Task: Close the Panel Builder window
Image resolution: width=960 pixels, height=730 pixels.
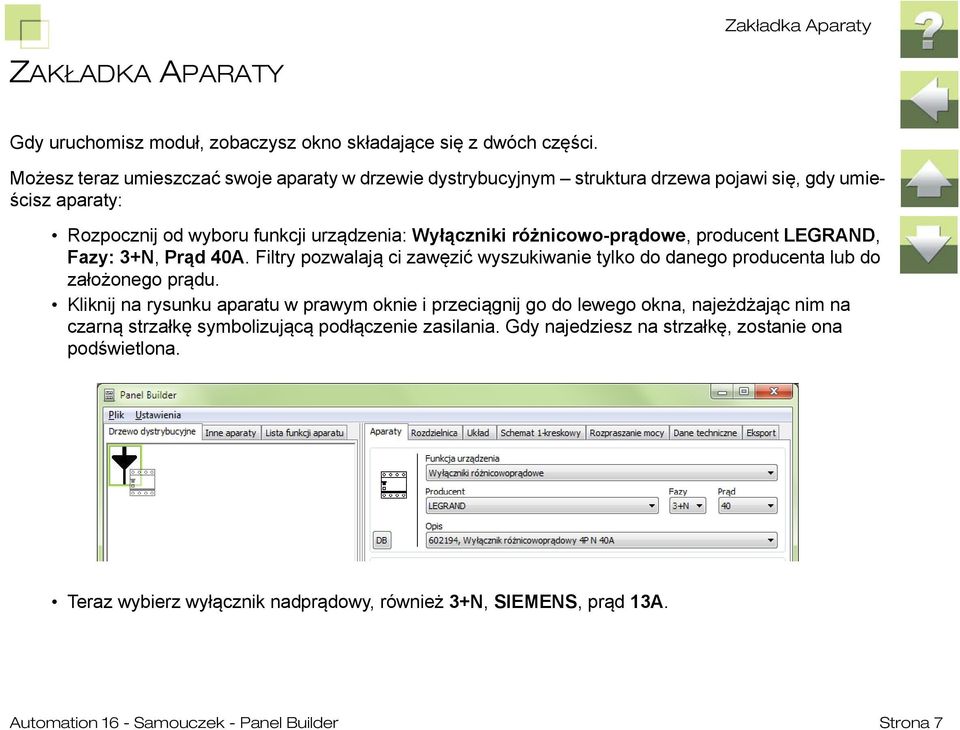Action: (774, 391)
